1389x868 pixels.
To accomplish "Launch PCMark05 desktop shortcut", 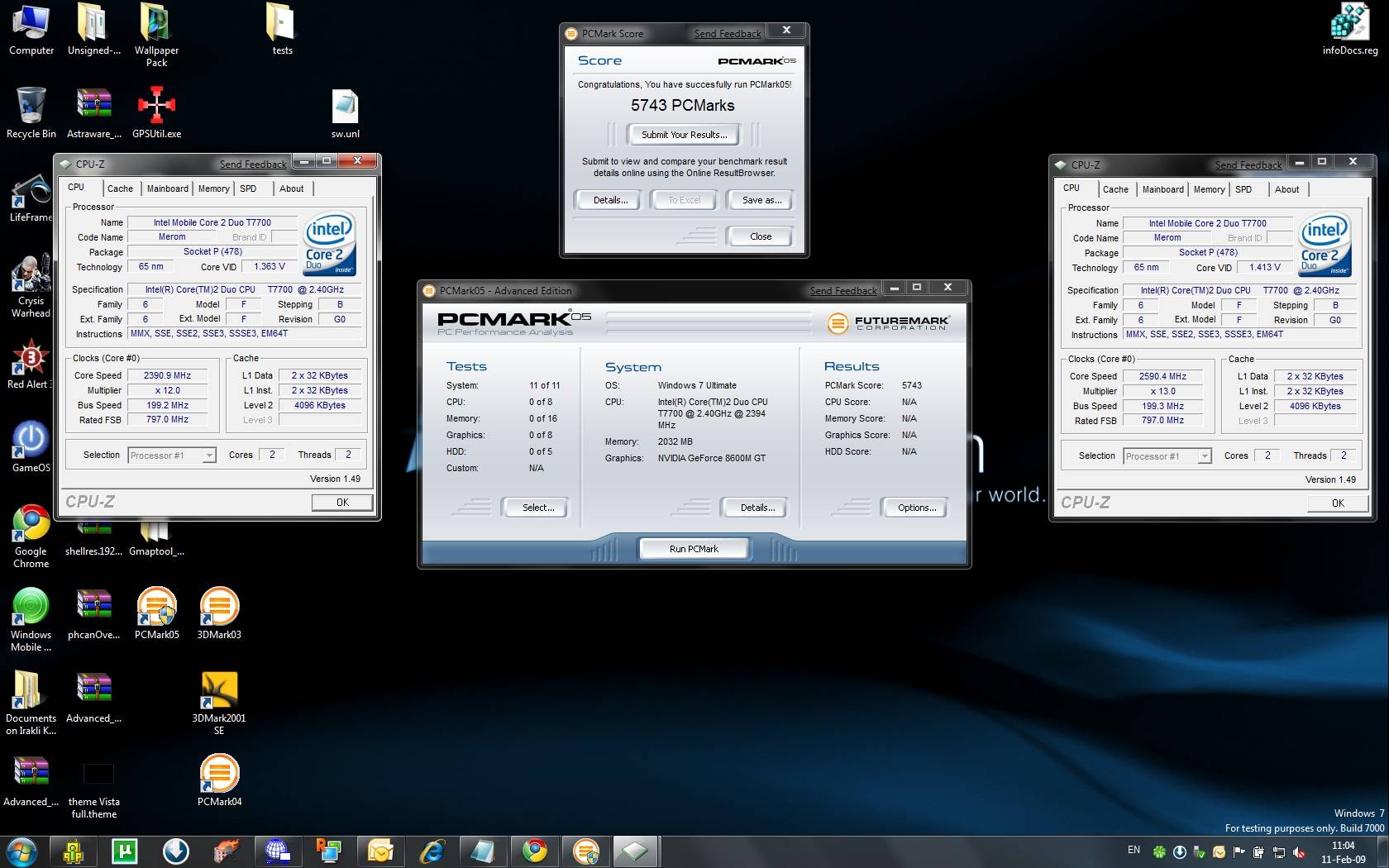I will (x=156, y=613).
